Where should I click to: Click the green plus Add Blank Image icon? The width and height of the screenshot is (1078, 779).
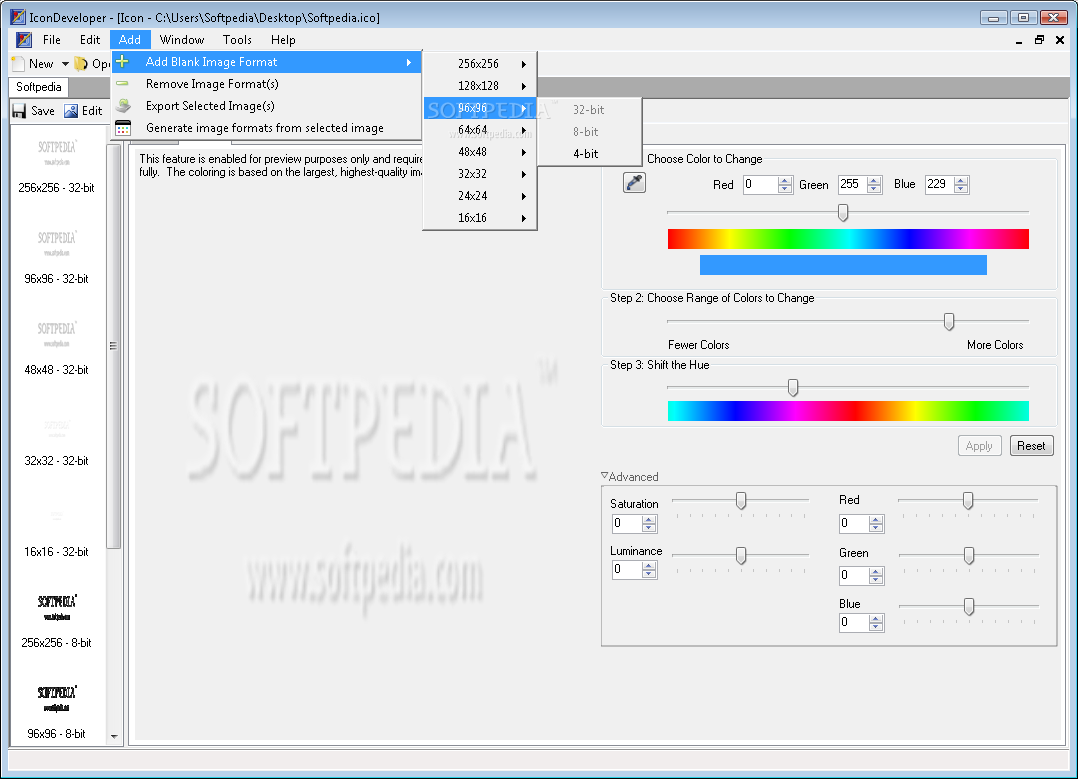[122, 61]
